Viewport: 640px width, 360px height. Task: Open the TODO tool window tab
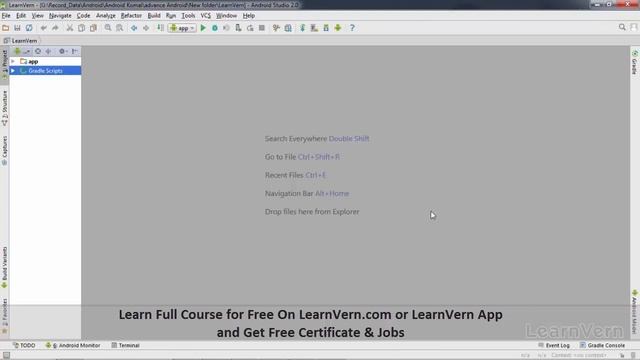coord(24,345)
